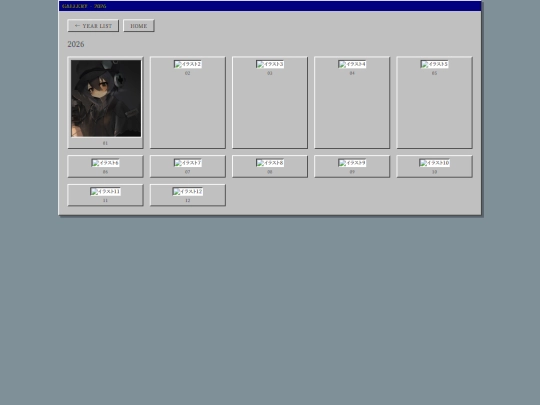This screenshot has height=405, width=540.
Task: Select the gallery card numbered 05
Action: pos(434,103)
